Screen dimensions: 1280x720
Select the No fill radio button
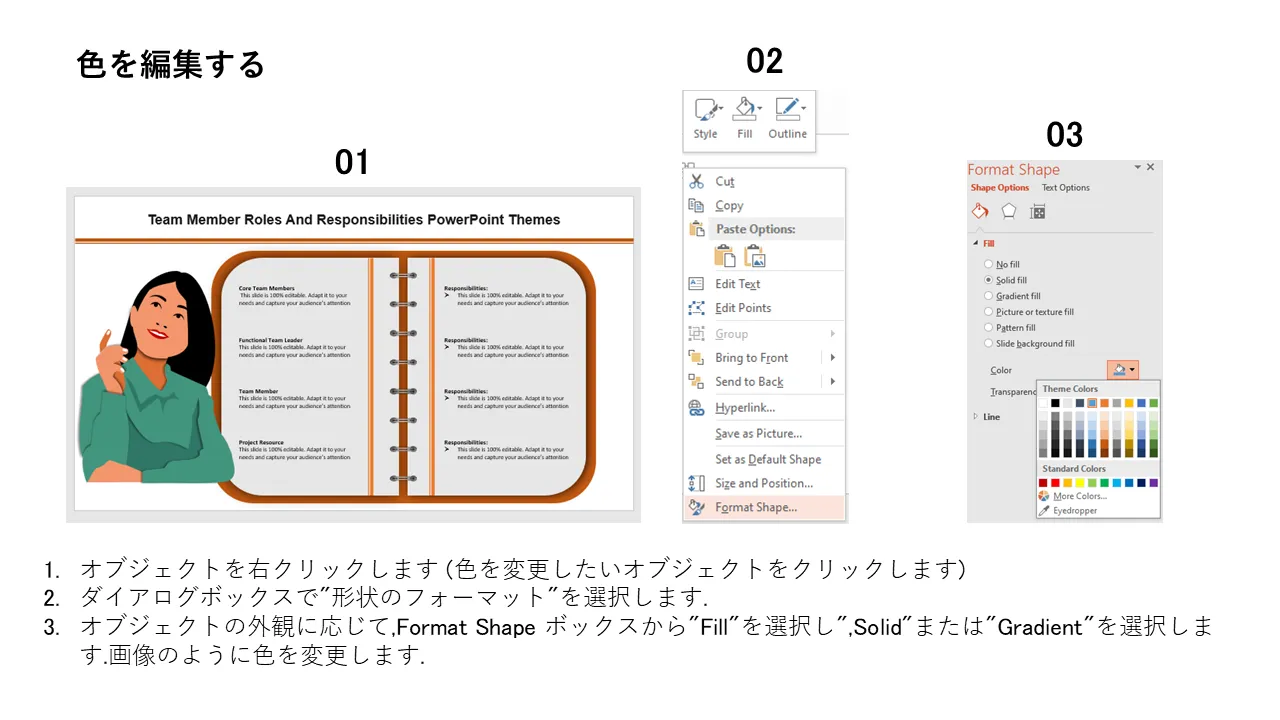989,265
